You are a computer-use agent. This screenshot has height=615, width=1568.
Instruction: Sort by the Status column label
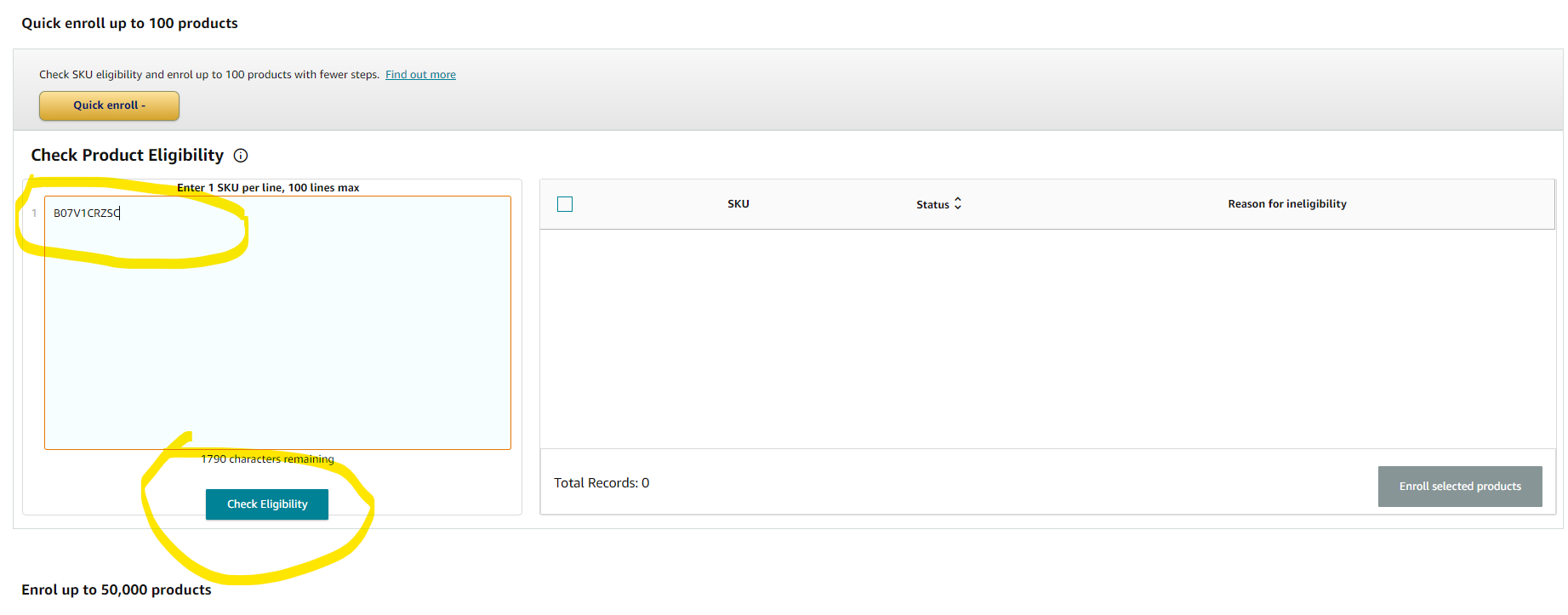click(x=932, y=205)
